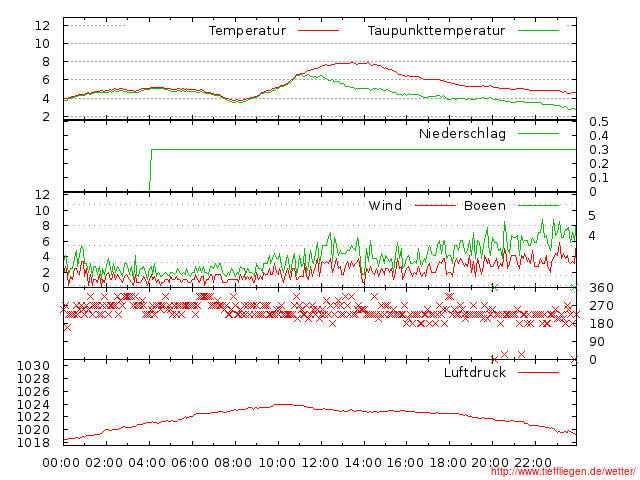
Task: Click the red Luftdruck legend line
Action: click(x=538, y=372)
